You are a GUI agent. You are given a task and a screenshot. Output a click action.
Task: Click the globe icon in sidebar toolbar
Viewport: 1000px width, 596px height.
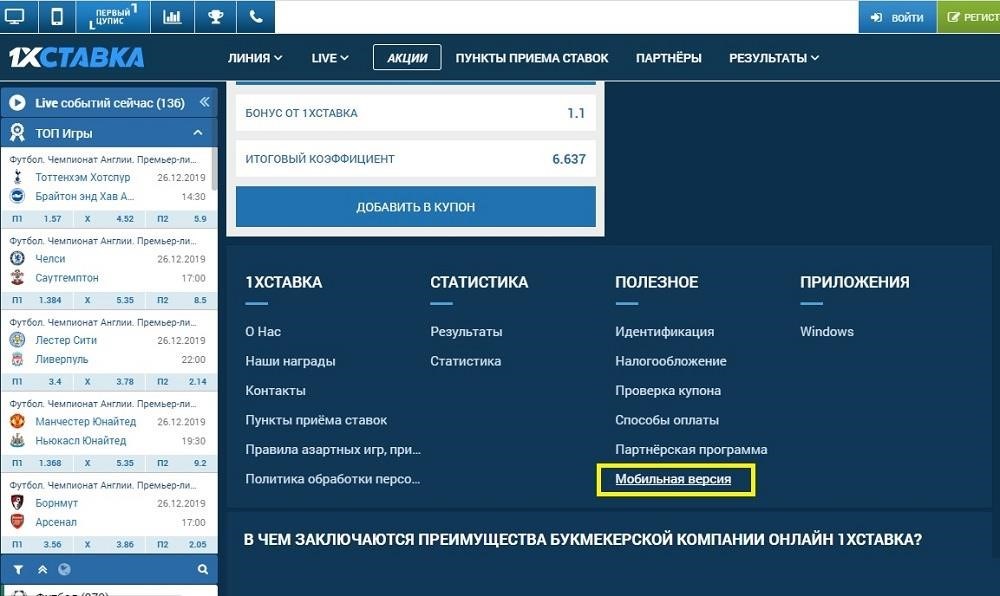coord(64,569)
